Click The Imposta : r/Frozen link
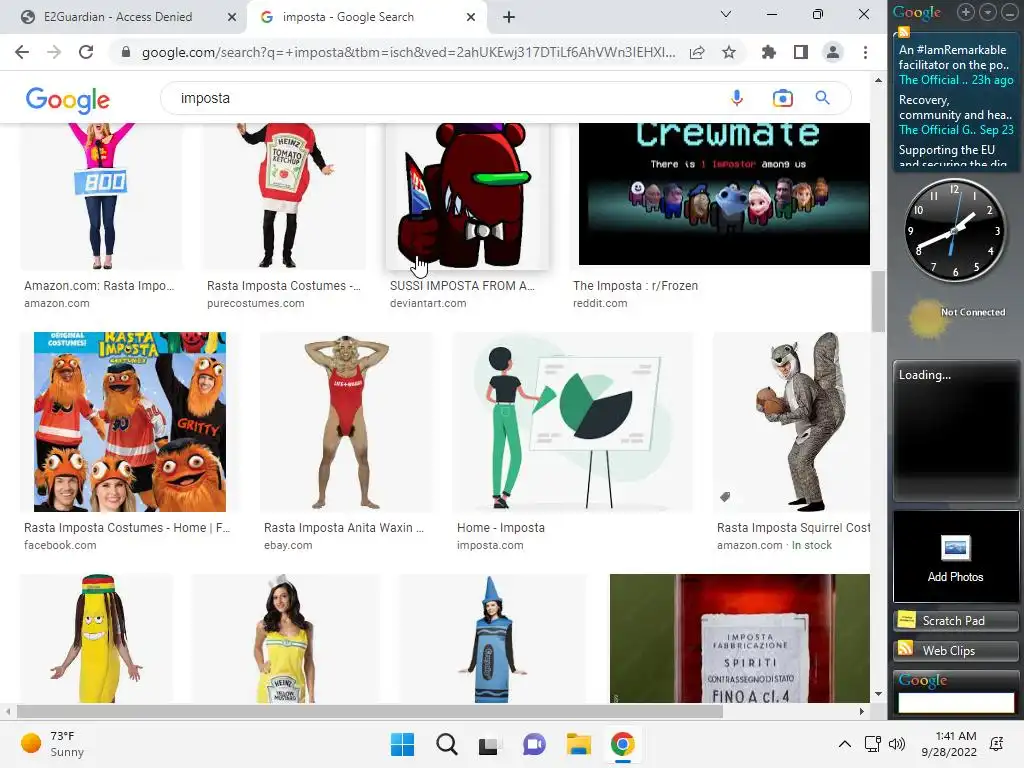The height and width of the screenshot is (768, 1024). (635, 285)
